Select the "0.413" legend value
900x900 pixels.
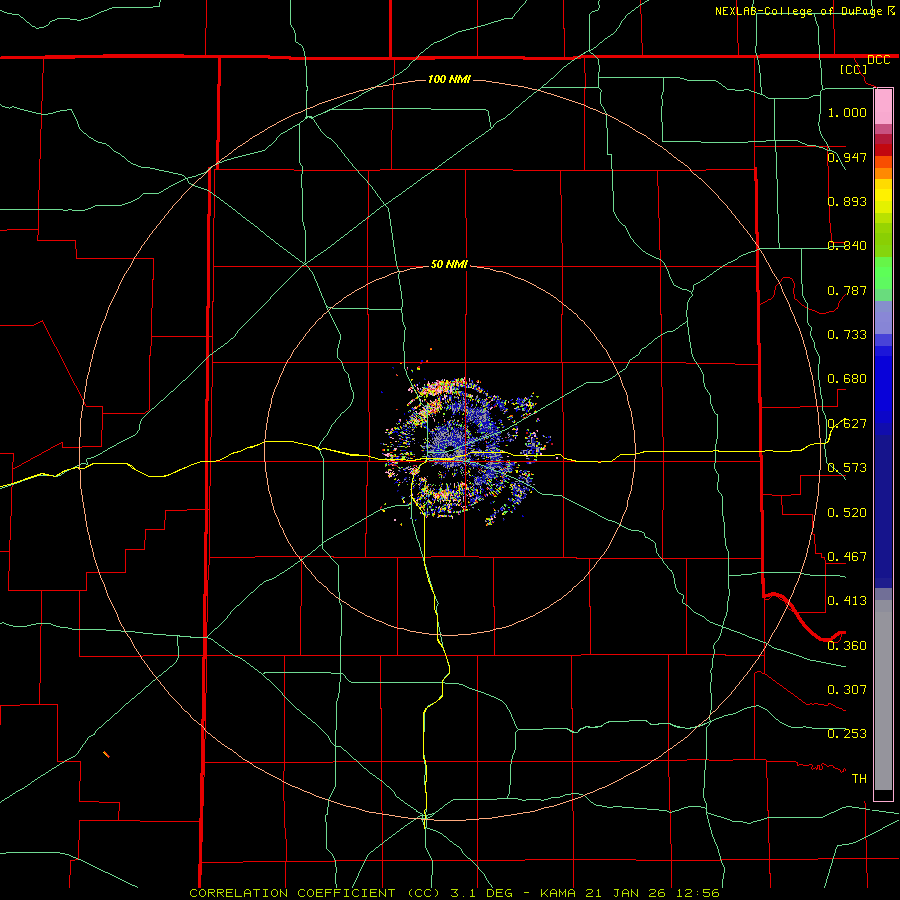847,601
